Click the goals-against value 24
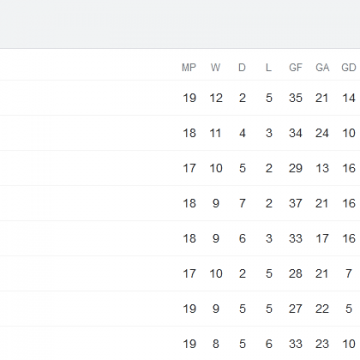 (x=322, y=133)
